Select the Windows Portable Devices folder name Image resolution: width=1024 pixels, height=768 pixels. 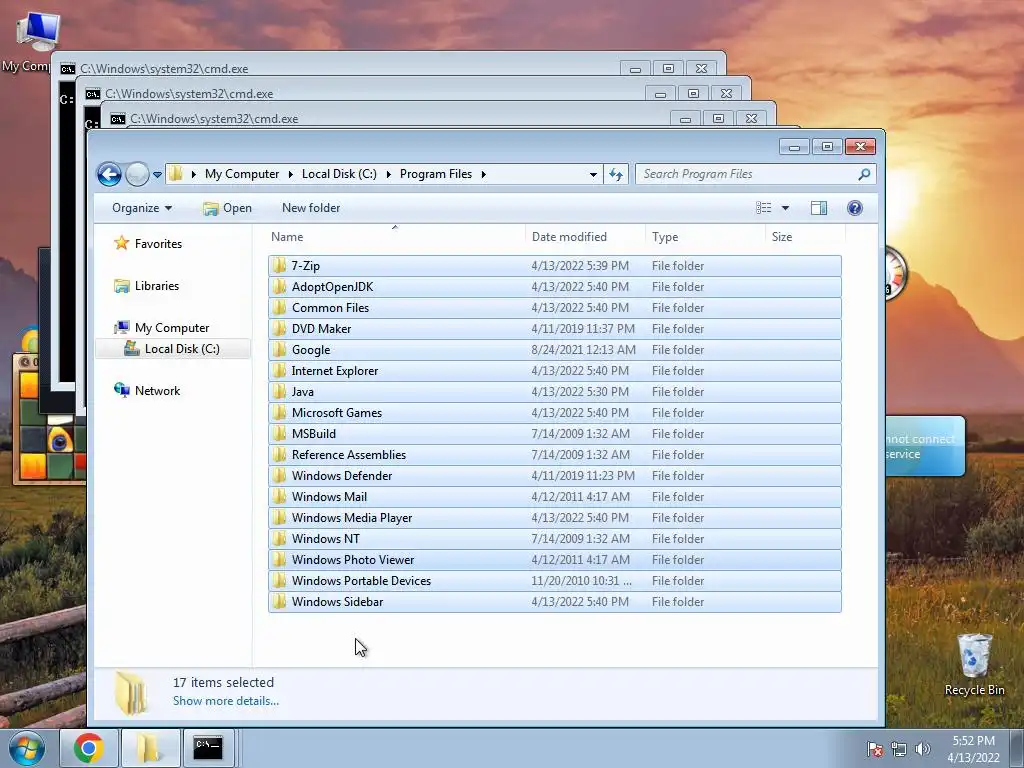(x=361, y=581)
